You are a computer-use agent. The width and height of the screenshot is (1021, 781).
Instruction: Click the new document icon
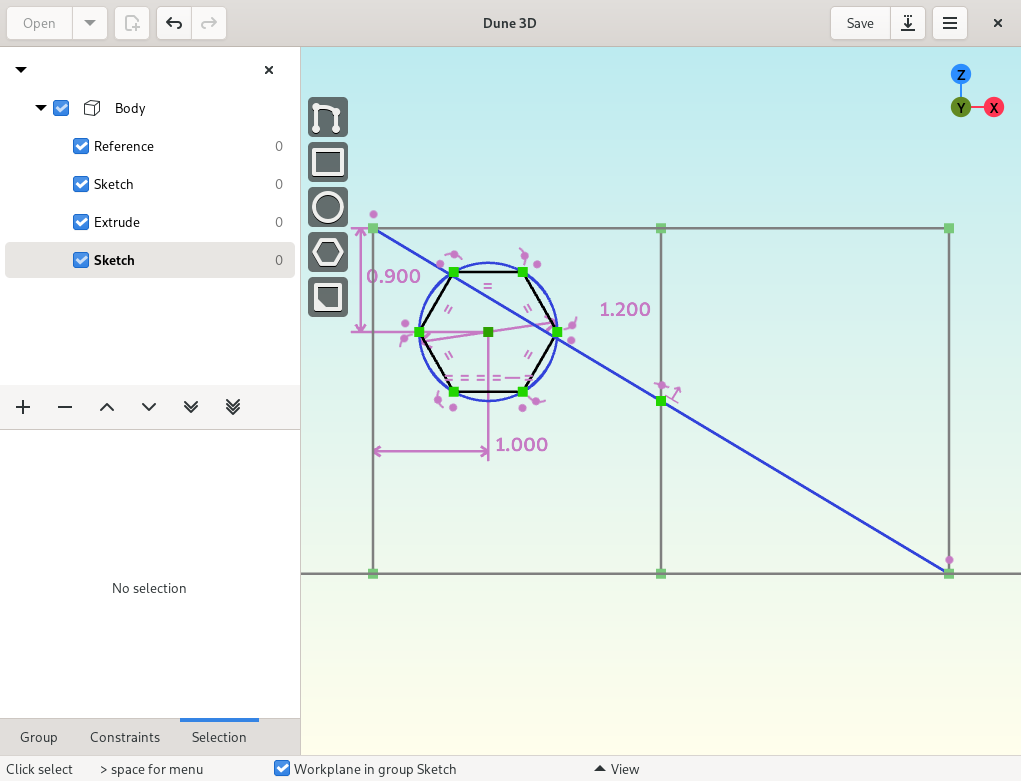[x=132, y=23]
